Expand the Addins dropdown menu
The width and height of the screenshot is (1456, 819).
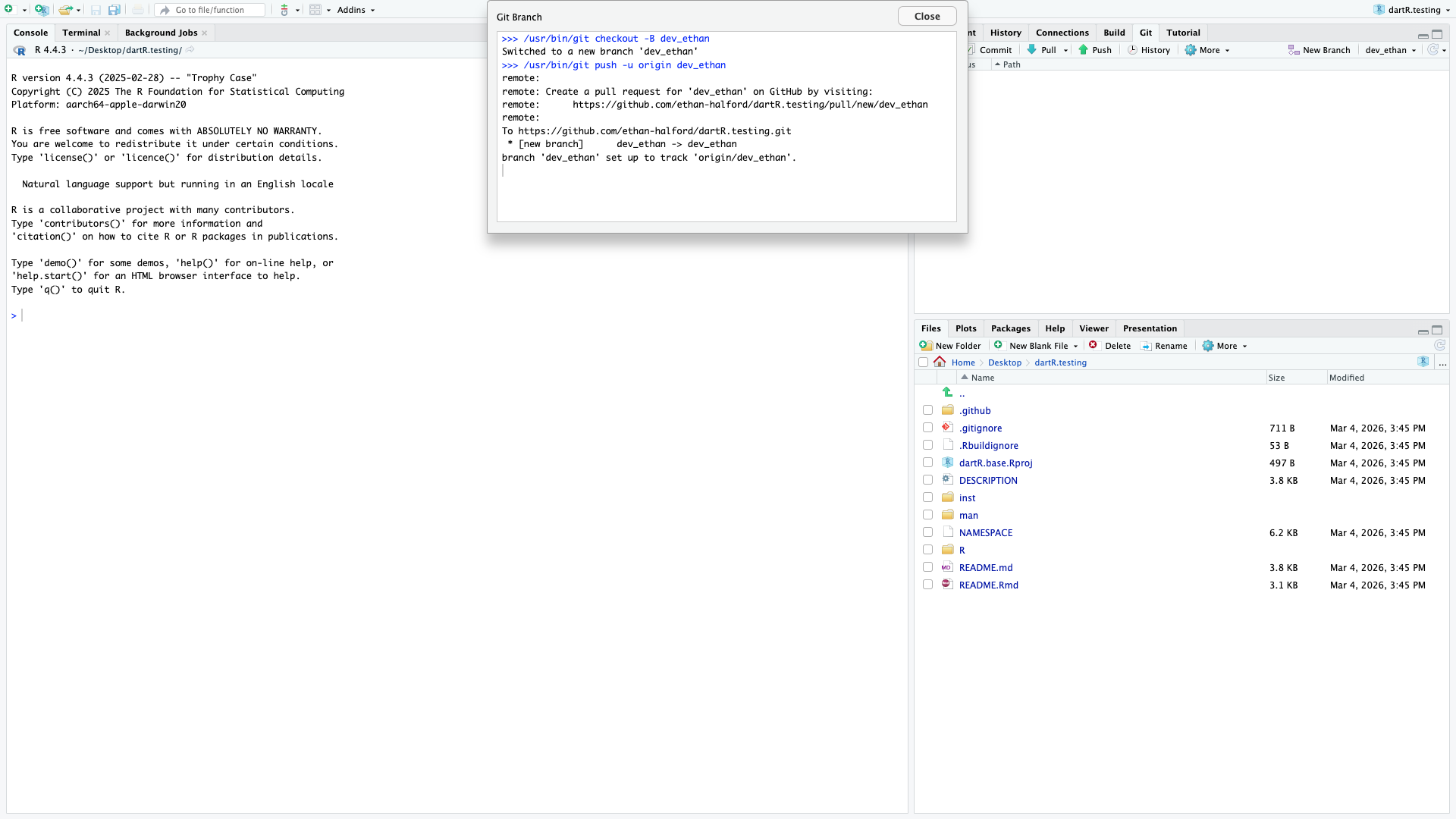click(x=356, y=10)
